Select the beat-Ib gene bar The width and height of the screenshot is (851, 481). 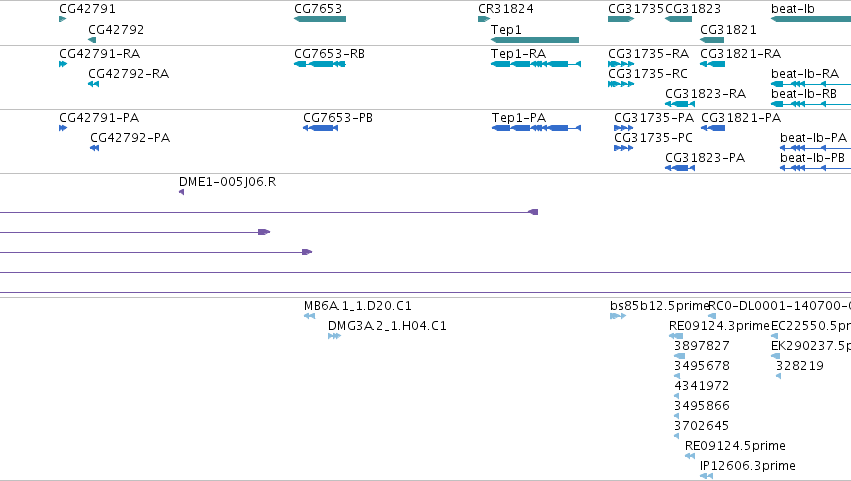tap(811, 19)
